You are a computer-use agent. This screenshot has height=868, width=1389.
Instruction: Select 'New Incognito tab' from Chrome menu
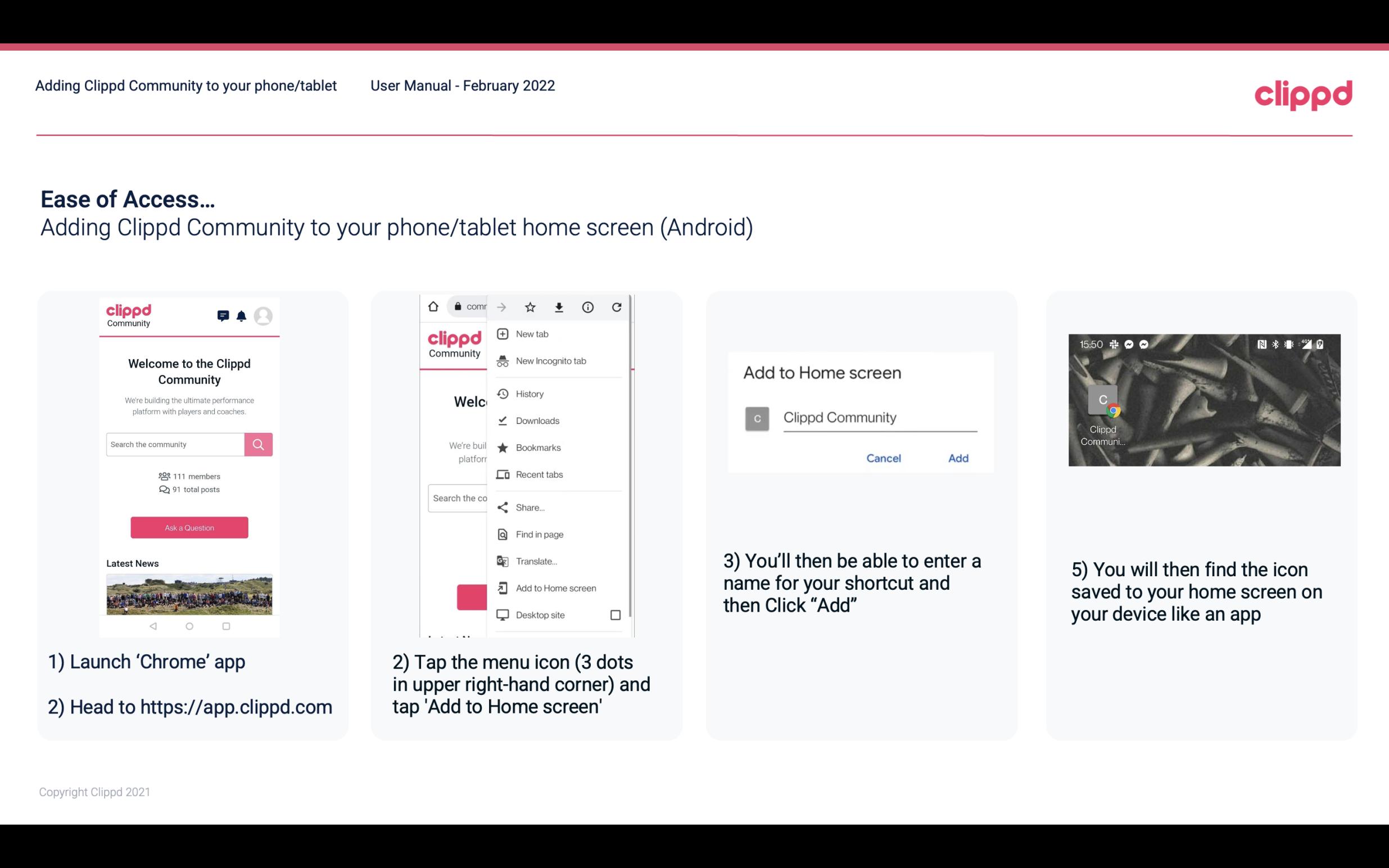pyautogui.click(x=550, y=361)
